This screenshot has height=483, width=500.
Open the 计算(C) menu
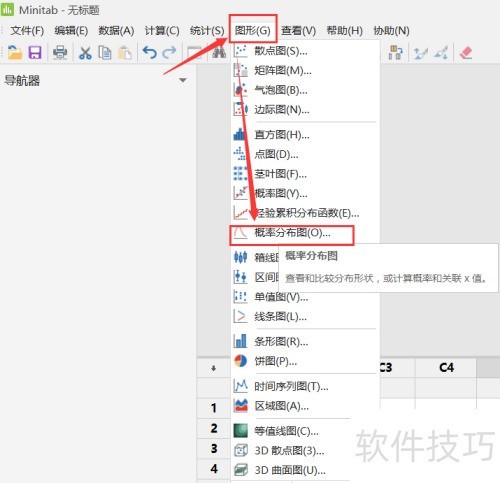pyautogui.click(x=162, y=31)
